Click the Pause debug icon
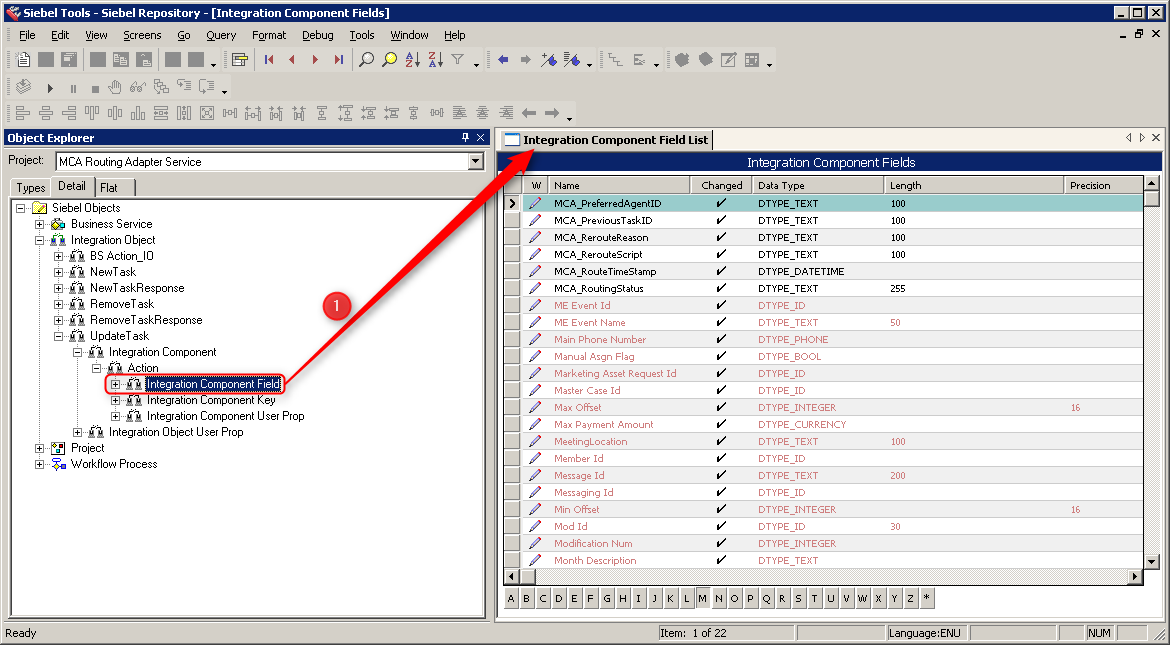Screen dimensions: 1170x645 tap(73, 87)
